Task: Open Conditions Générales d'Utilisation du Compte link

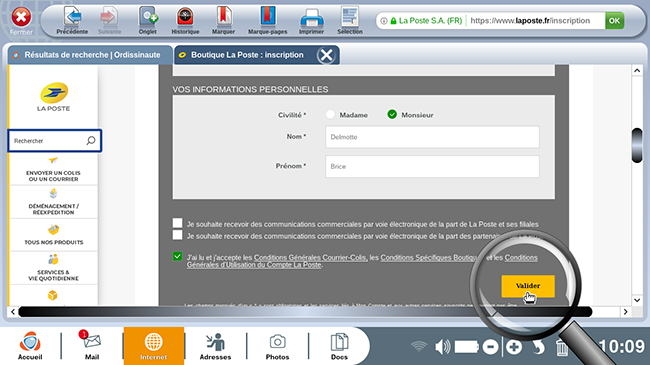Action: click(x=254, y=265)
